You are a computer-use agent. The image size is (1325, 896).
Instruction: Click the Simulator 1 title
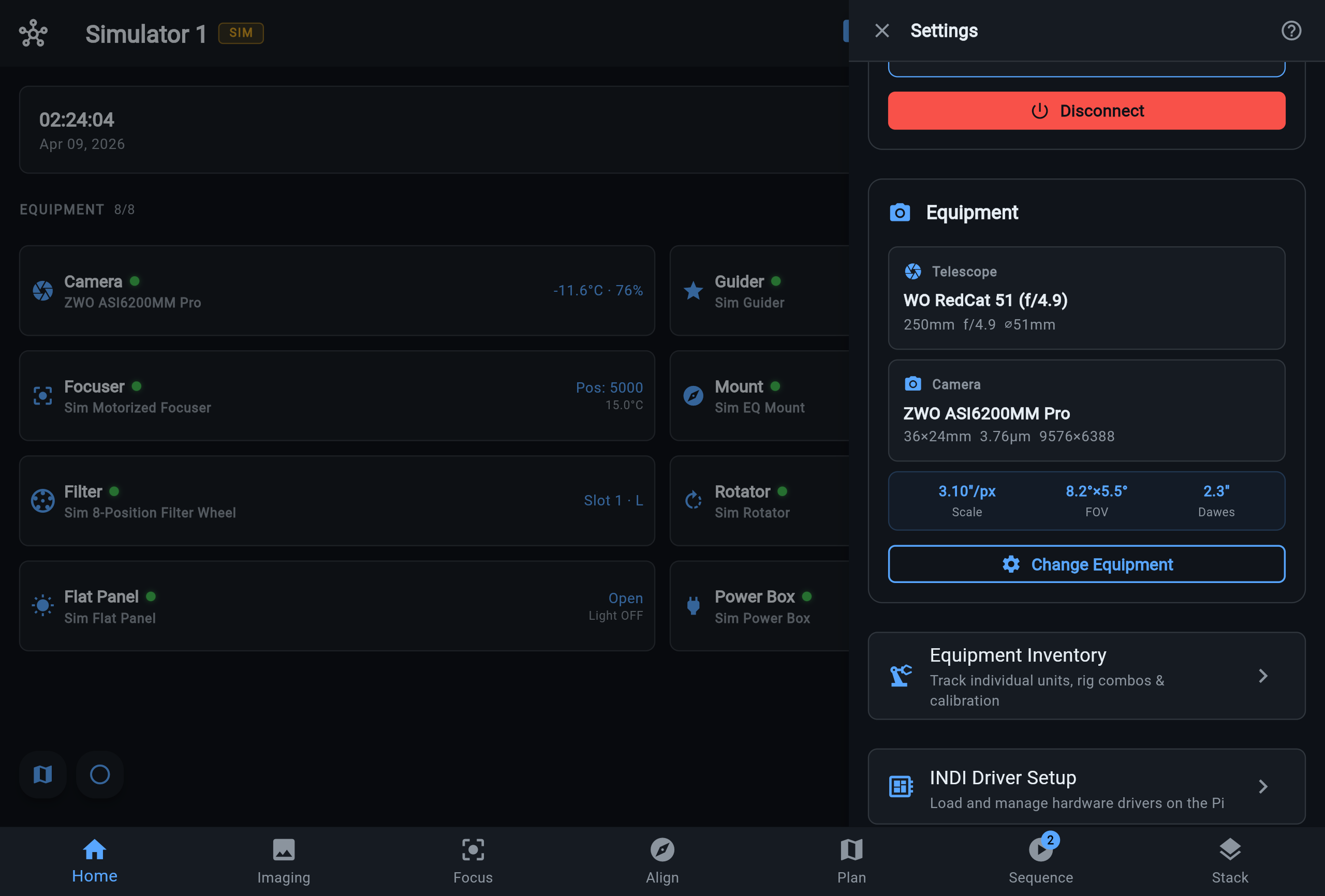(146, 34)
